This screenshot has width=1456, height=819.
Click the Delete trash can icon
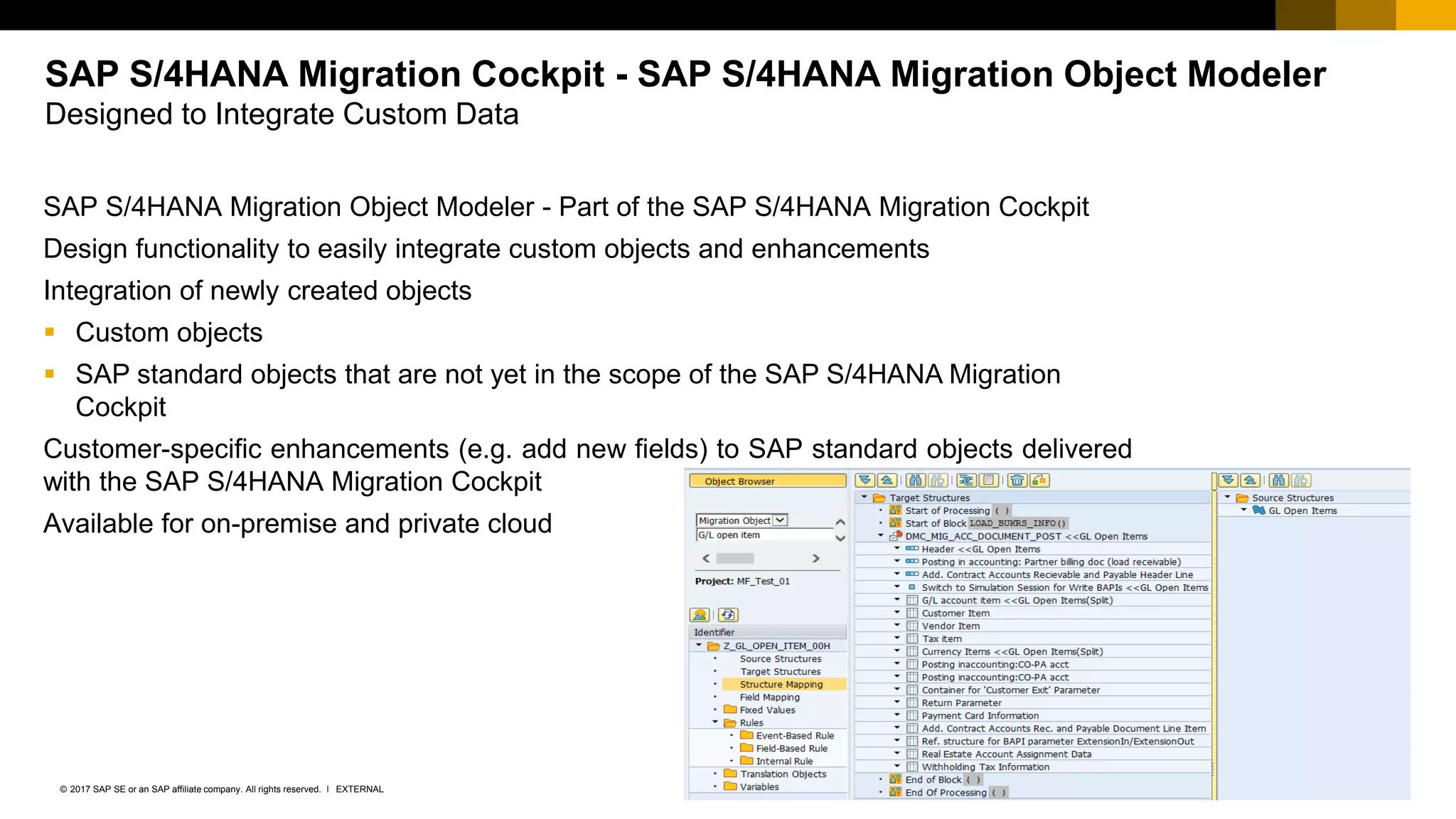(1017, 481)
